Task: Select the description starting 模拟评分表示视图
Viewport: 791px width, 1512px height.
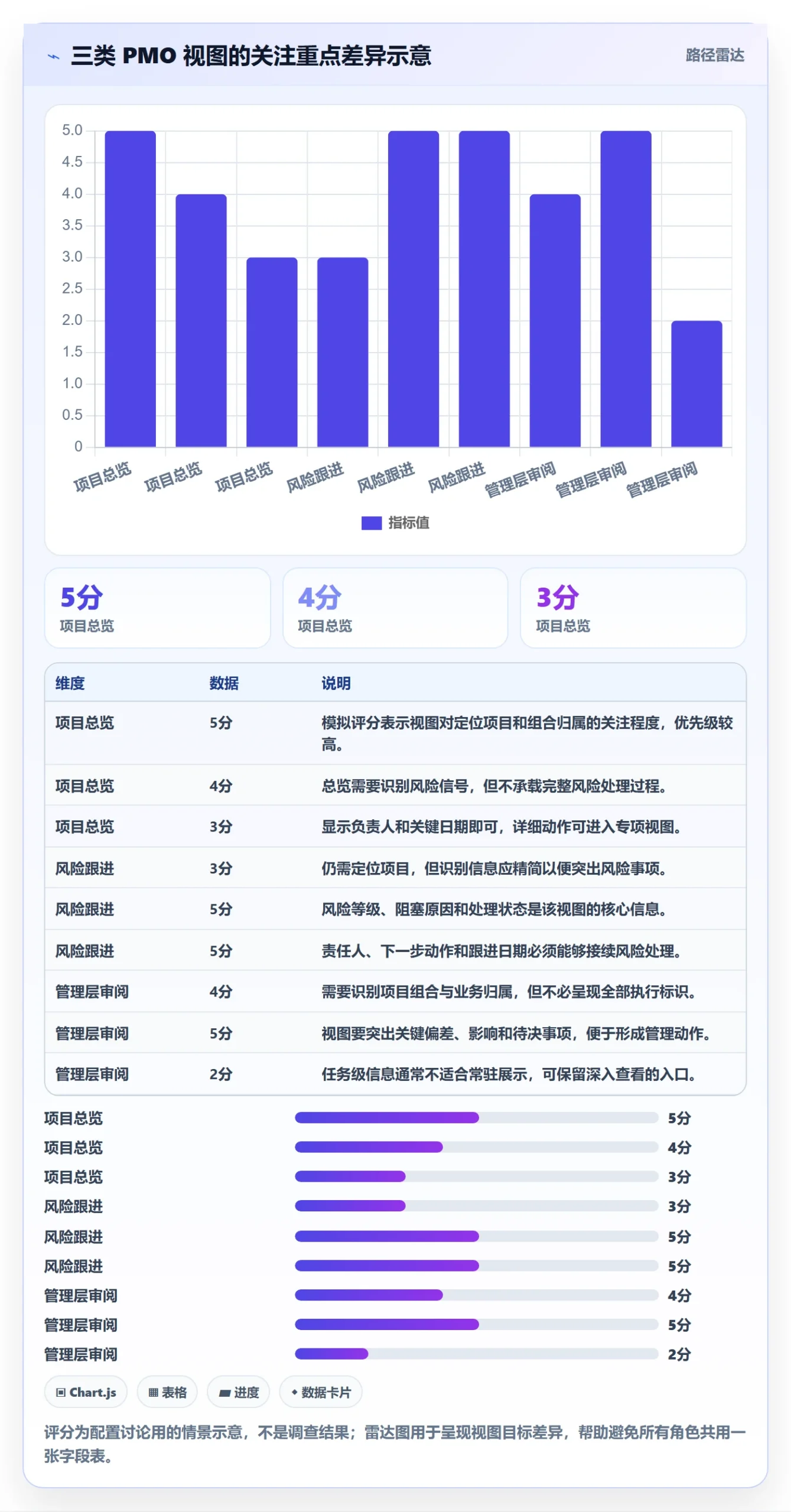Action: pyautogui.click(x=528, y=734)
